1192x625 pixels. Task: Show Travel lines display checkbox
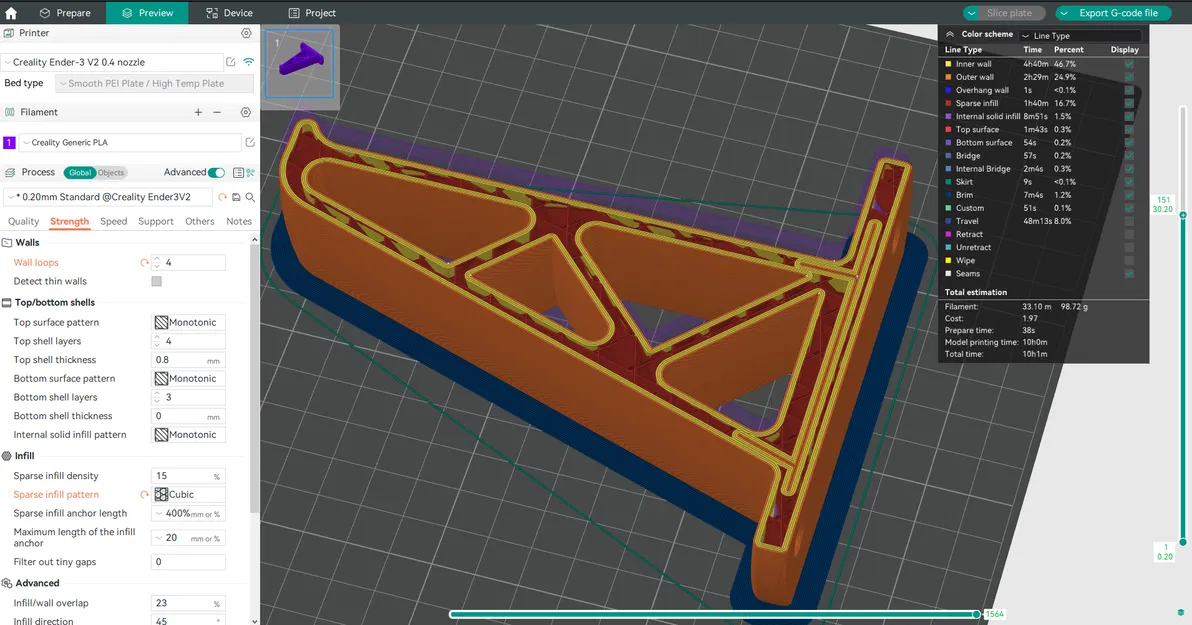(1129, 221)
